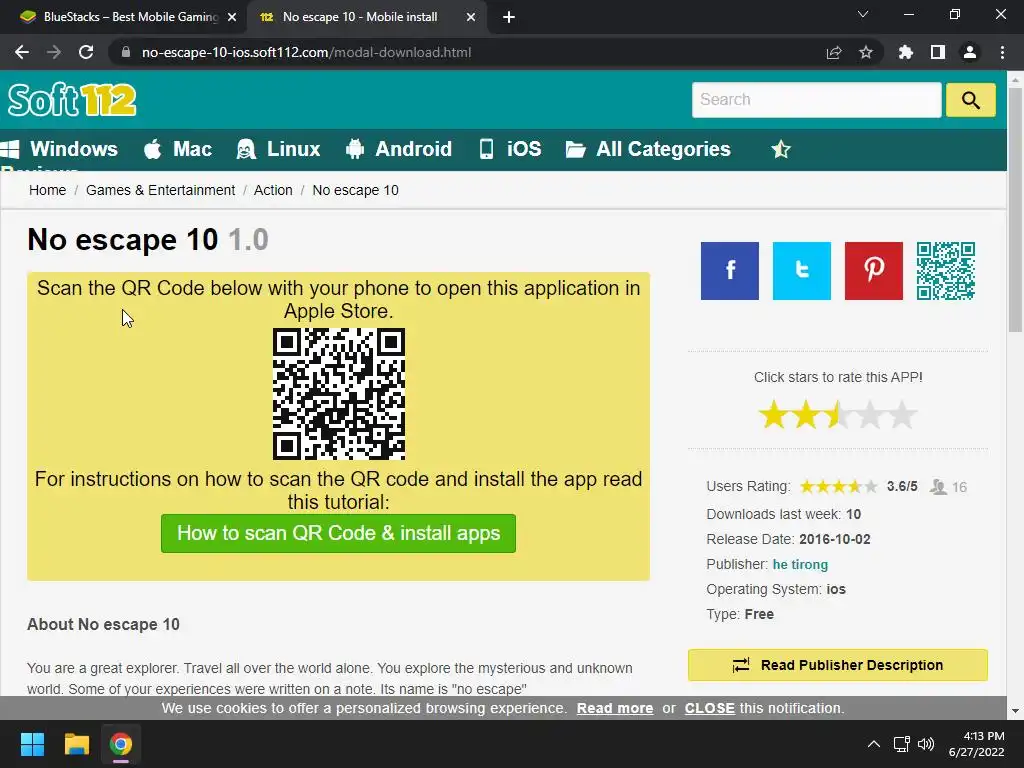Click the page vertical scrollbar
Viewport: 1024px width, 768px height.
pos(1015,209)
